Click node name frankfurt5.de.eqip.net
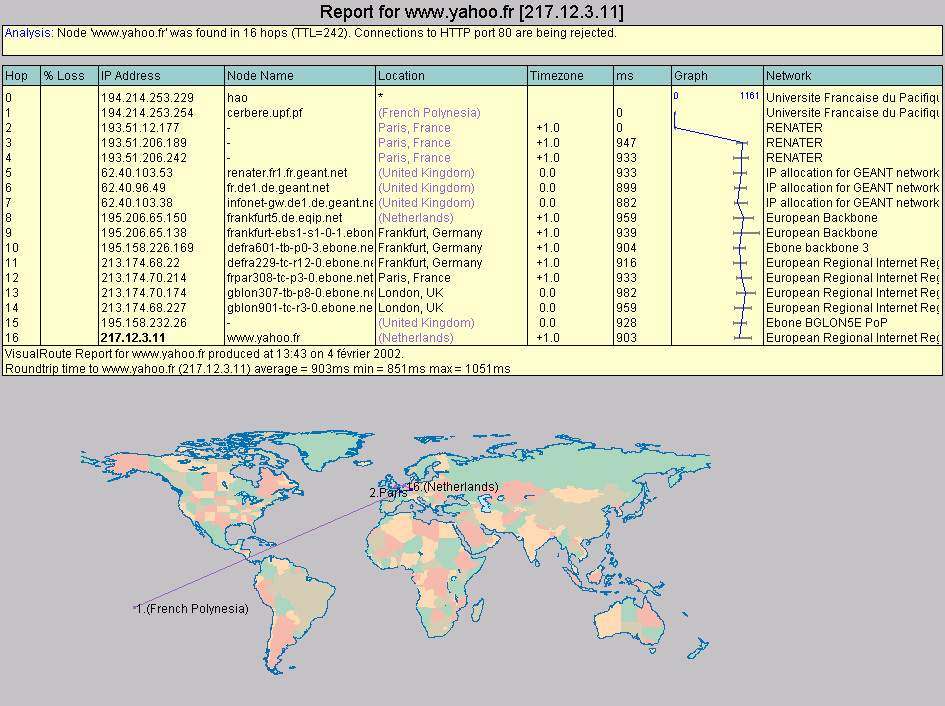 [284, 218]
